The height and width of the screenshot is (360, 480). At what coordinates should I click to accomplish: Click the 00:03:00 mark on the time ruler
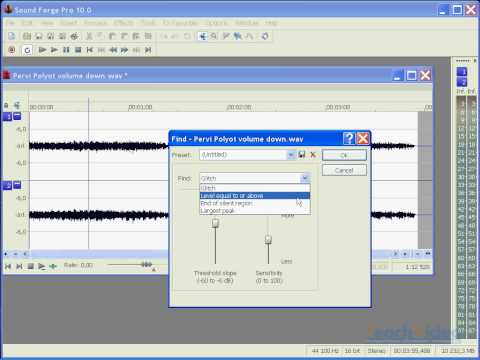tap(338, 107)
